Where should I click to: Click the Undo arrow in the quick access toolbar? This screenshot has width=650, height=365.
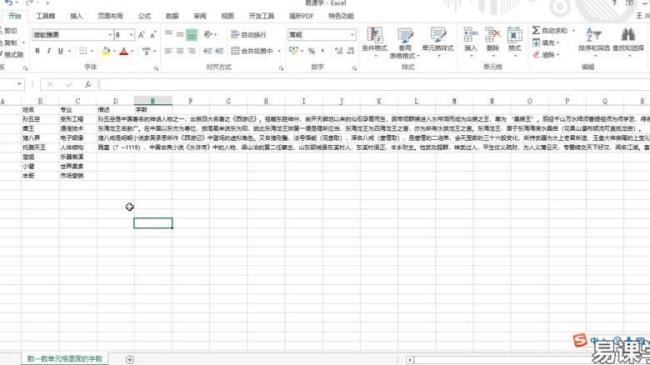click(x=8, y=2)
